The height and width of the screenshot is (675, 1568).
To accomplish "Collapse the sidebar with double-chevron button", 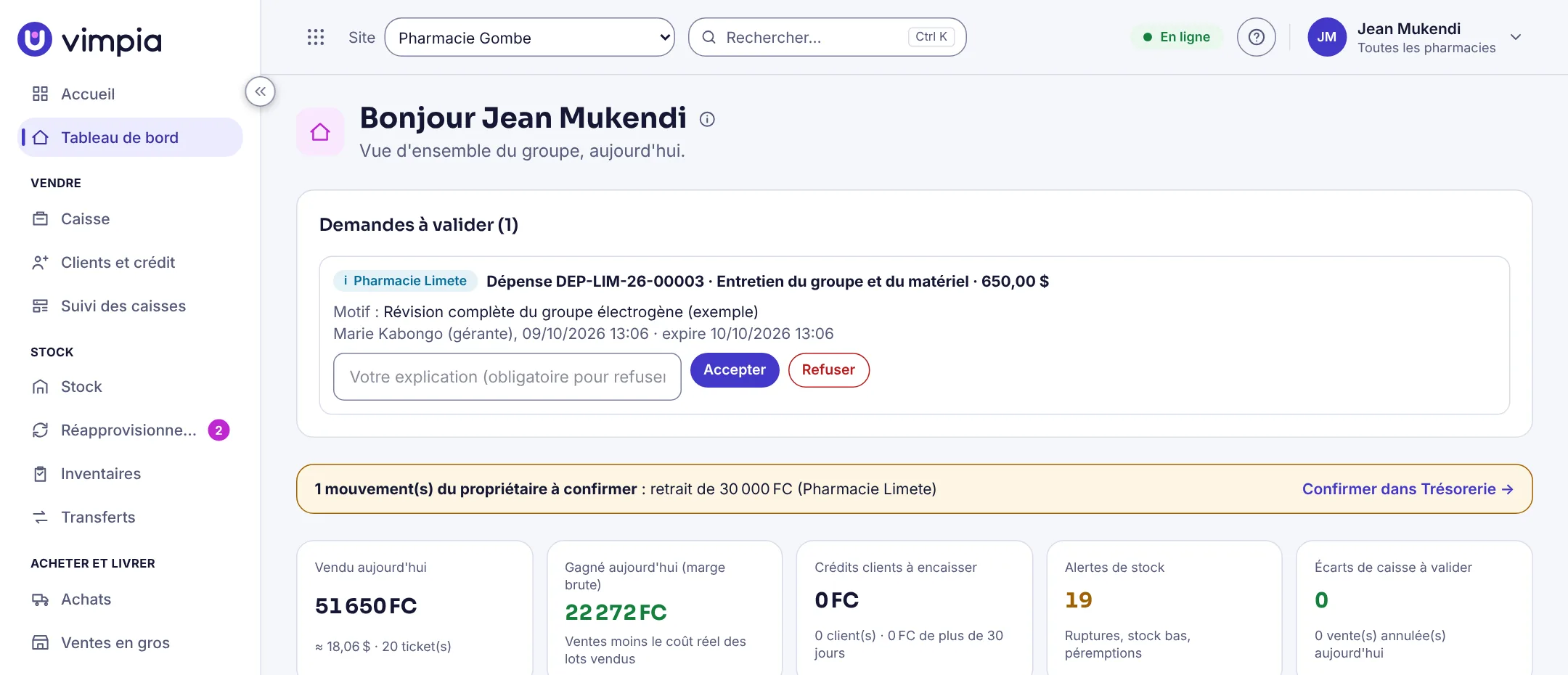I will [x=260, y=92].
